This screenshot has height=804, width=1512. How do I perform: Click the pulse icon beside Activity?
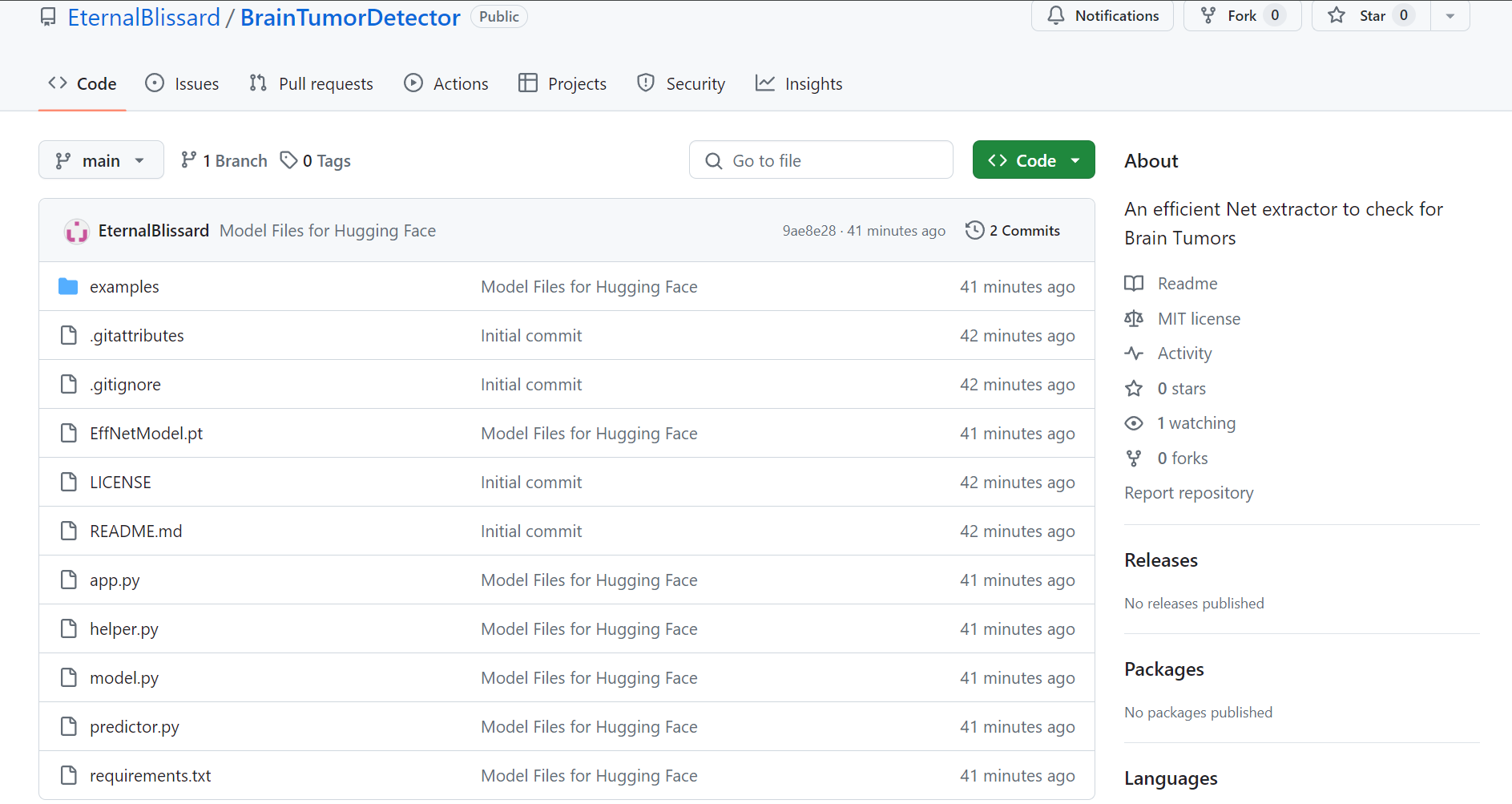(x=1134, y=353)
